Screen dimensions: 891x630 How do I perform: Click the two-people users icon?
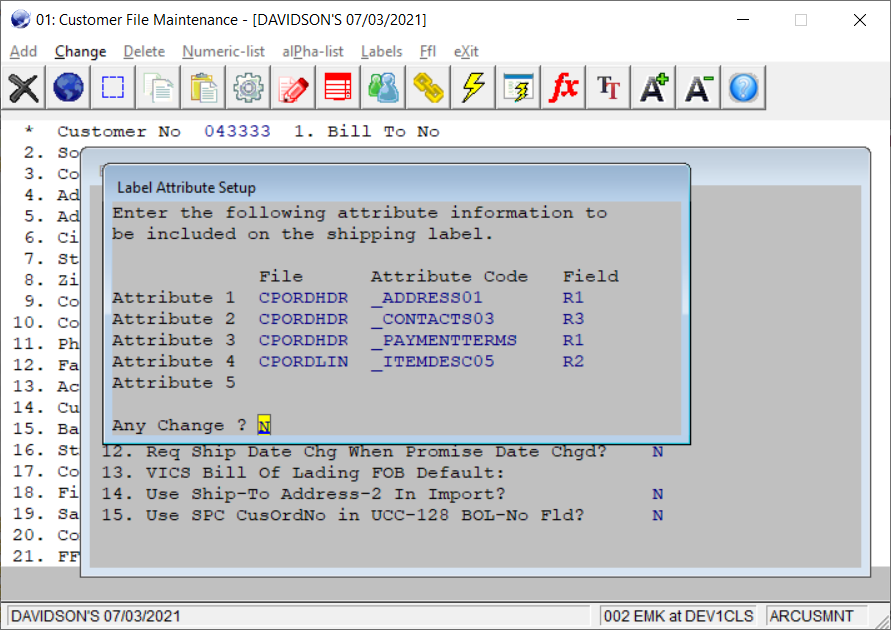coord(384,88)
